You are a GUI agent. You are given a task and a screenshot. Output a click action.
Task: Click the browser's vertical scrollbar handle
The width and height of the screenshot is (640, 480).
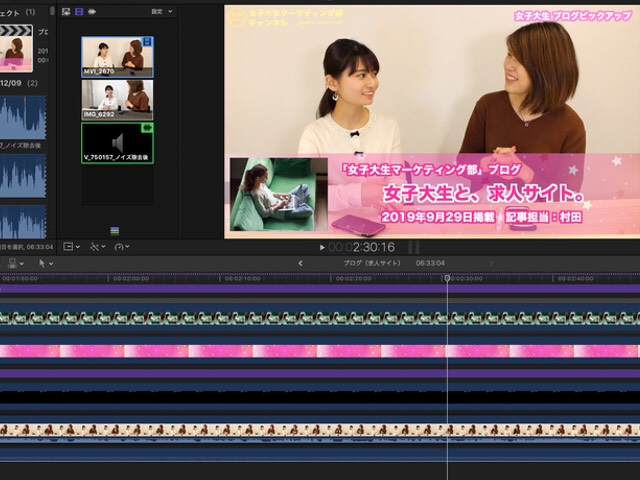52,11
